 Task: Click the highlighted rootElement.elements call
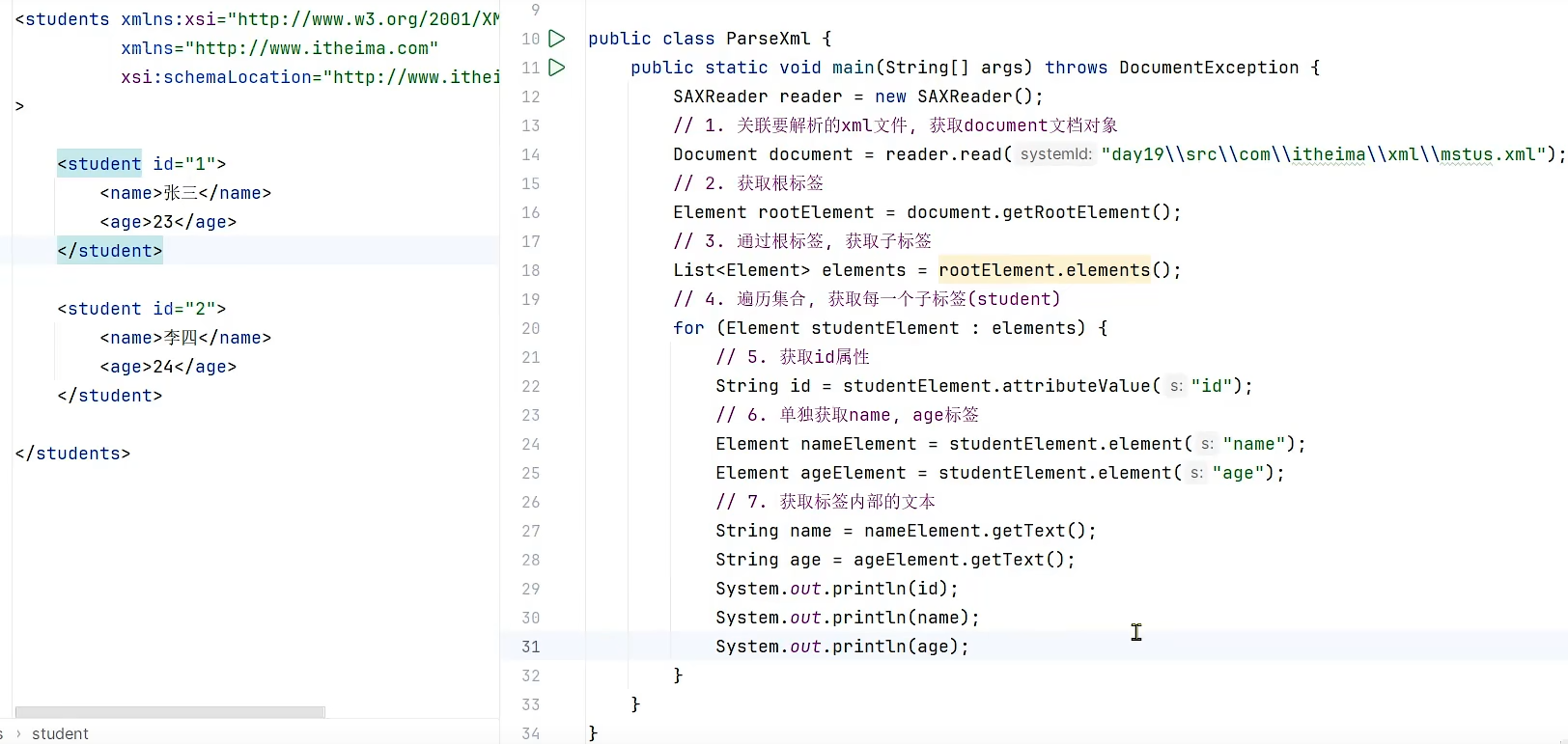pyautogui.click(x=1045, y=270)
